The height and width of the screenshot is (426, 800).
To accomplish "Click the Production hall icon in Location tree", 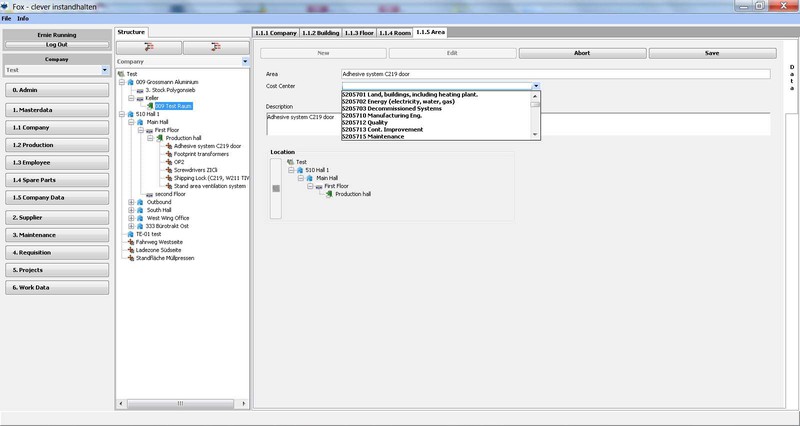I will (327, 194).
